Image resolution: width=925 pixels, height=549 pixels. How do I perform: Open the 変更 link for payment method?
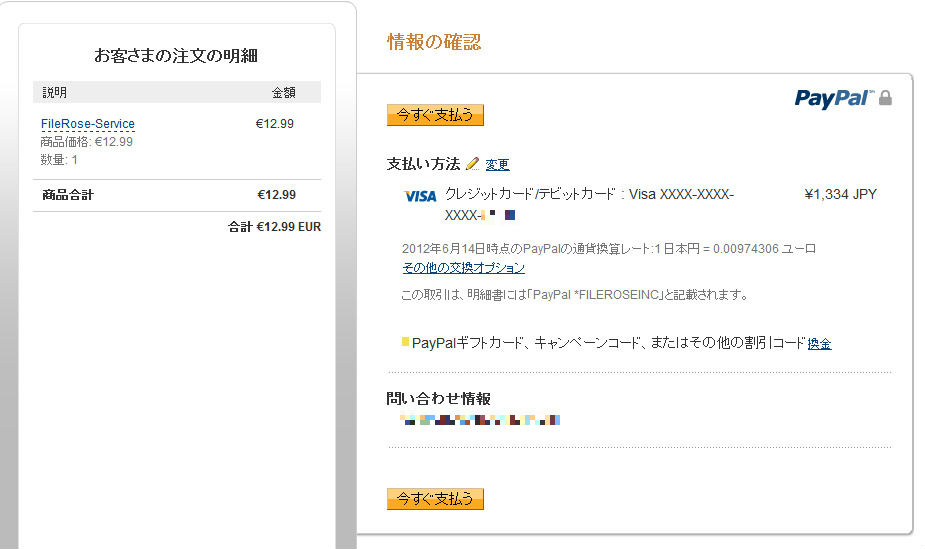coord(497,165)
